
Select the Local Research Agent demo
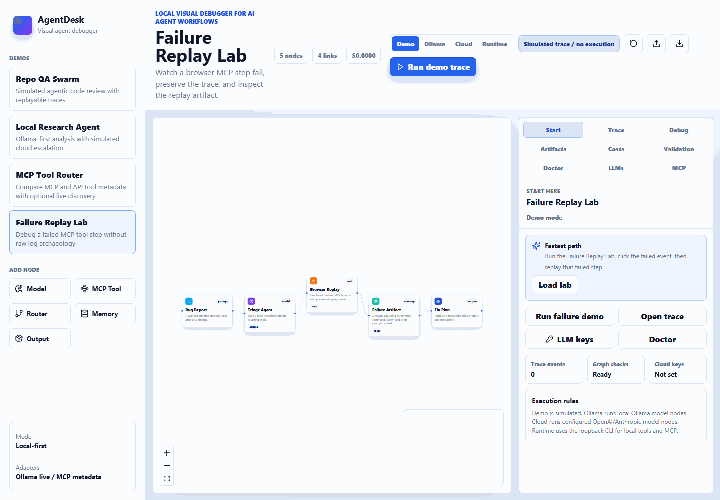click(x=73, y=137)
